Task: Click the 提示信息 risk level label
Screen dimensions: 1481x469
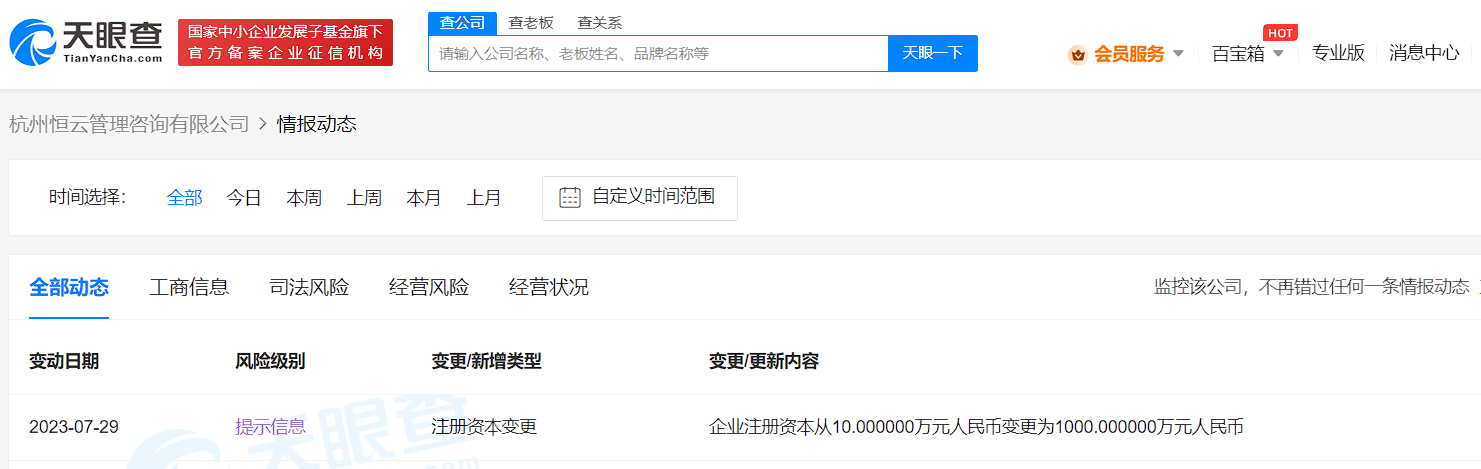Action: (270, 427)
